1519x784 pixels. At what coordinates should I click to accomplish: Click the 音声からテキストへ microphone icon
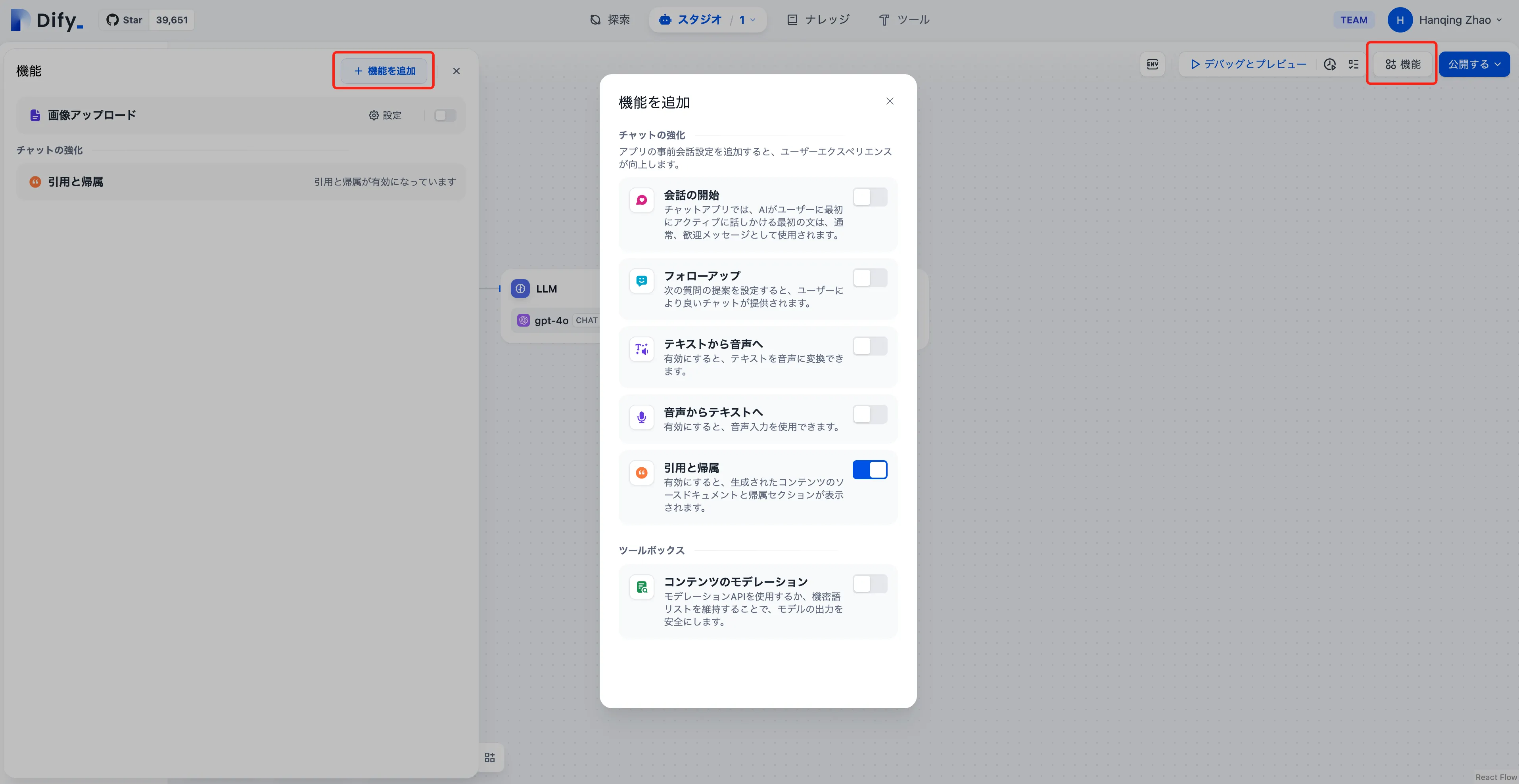pyautogui.click(x=642, y=417)
